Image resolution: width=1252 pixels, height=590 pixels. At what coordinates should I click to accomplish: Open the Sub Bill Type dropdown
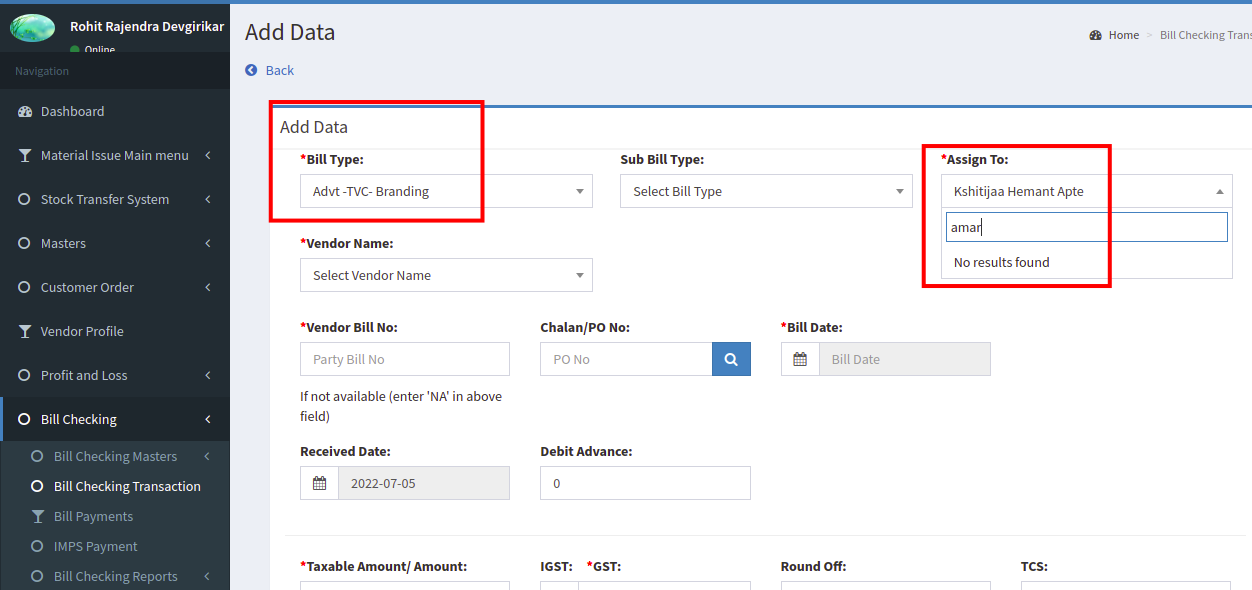pyautogui.click(x=766, y=191)
